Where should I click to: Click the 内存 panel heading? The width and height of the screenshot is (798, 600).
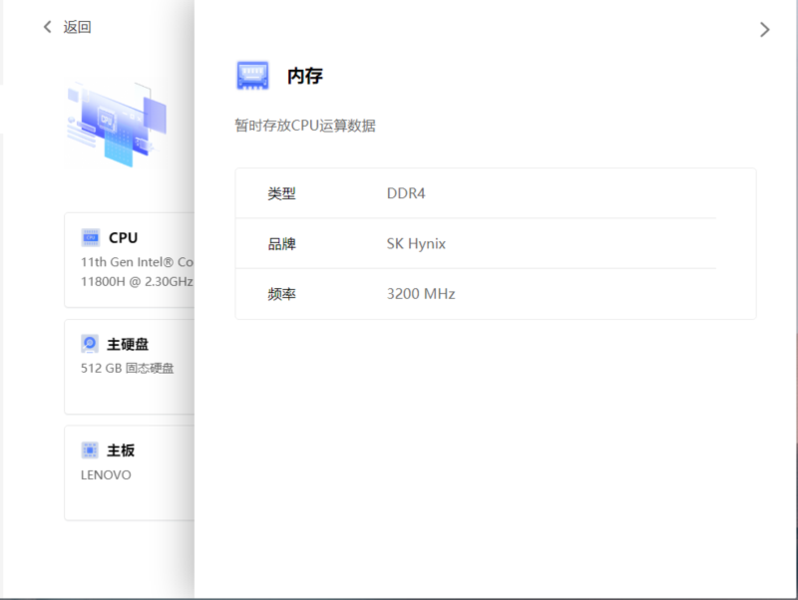point(305,76)
